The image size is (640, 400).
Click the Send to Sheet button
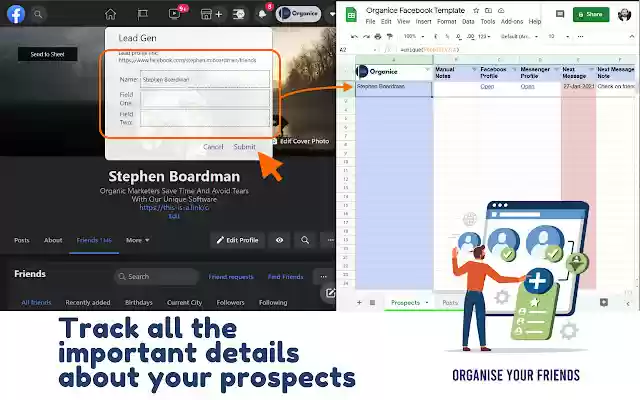[47, 54]
